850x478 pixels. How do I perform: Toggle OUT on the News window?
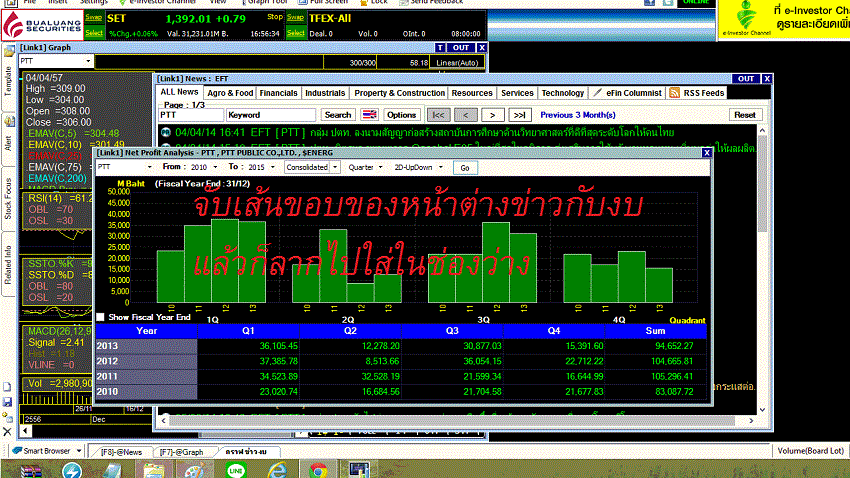pos(746,79)
